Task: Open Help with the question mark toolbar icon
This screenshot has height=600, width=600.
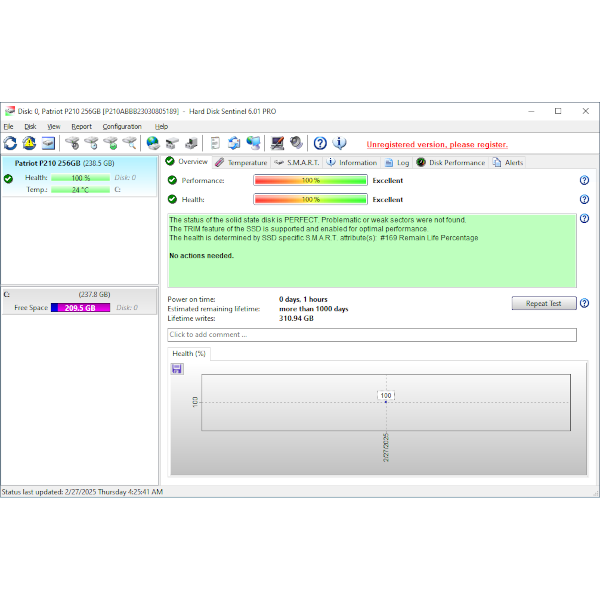Action: tap(320, 143)
